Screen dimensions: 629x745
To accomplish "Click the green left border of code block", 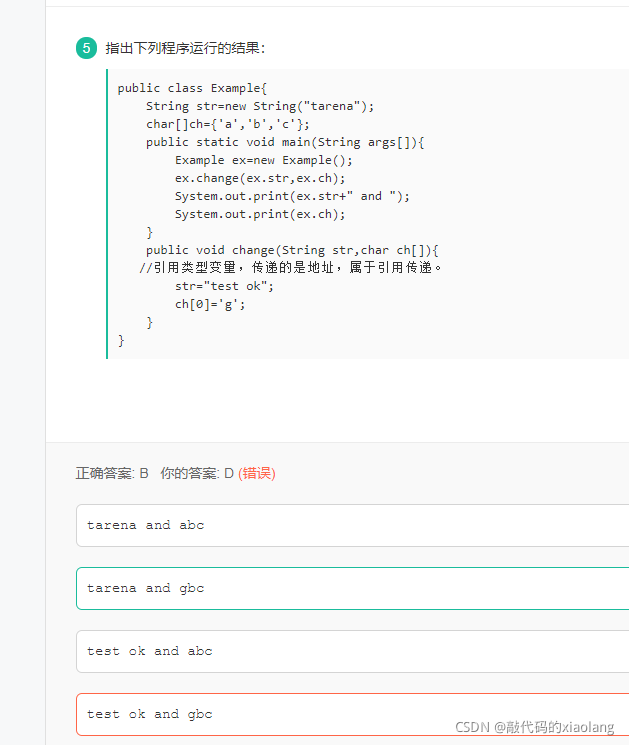I will tap(107, 214).
